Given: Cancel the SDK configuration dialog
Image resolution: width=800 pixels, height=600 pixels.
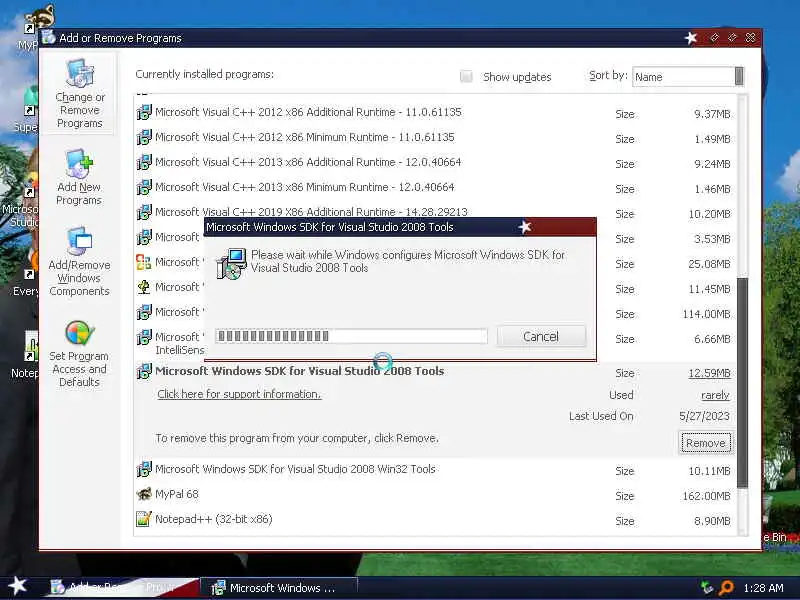Looking at the screenshot, I should pyautogui.click(x=541, y=337).
